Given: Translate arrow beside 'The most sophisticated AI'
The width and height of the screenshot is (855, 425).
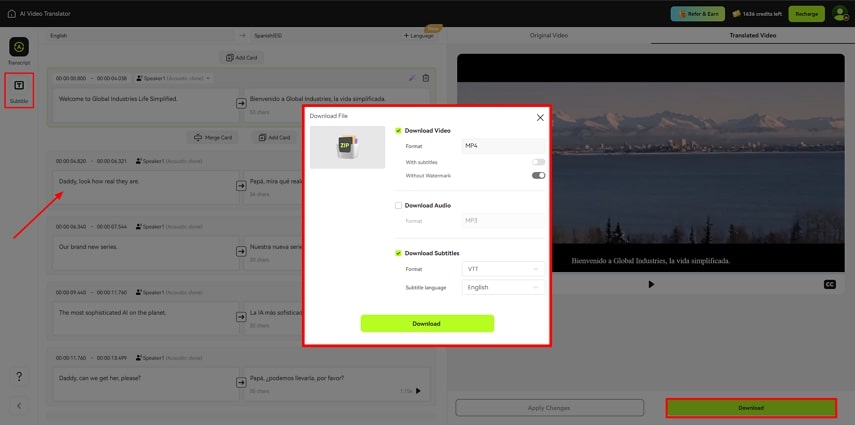Looking at the screenshot, I should click(241, 317).
